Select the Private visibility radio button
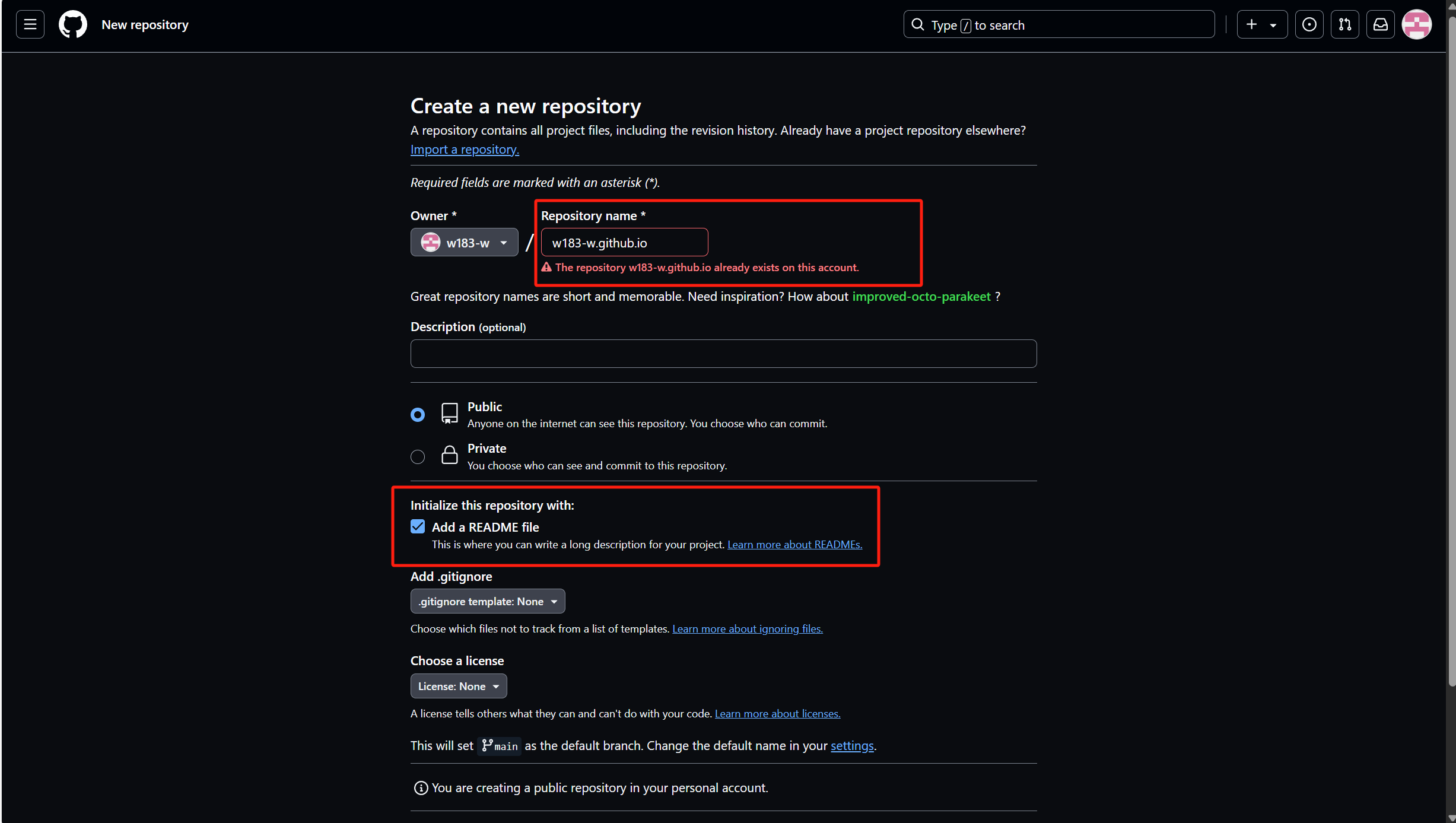This screenshot has width=1456, height=823. click(418, 456)
